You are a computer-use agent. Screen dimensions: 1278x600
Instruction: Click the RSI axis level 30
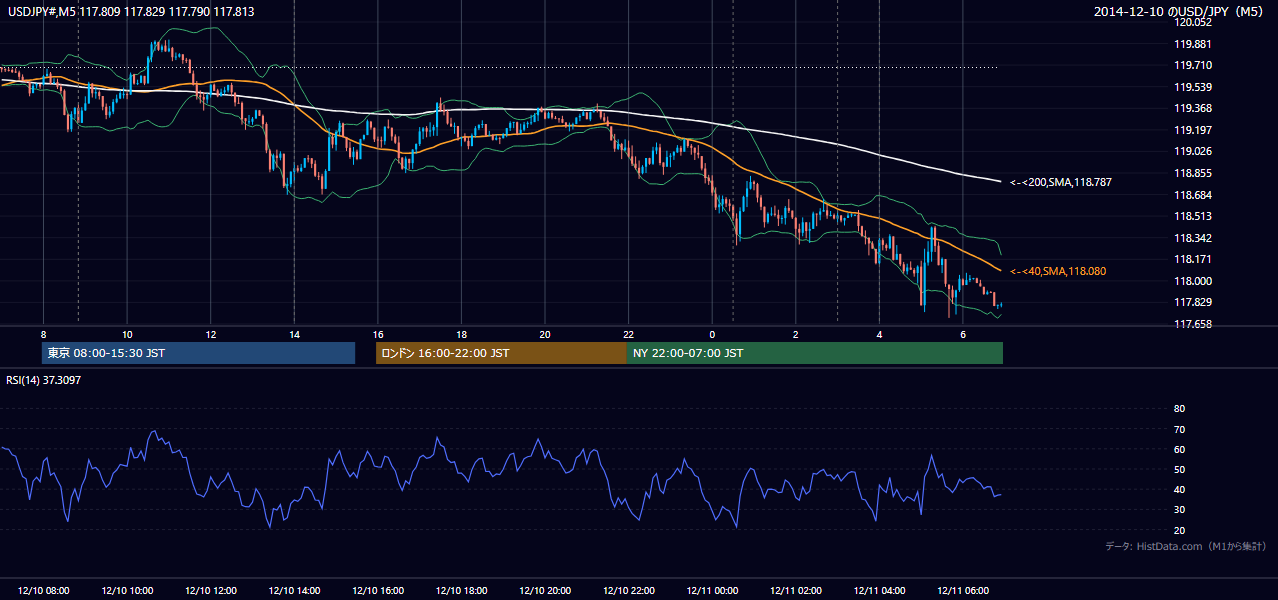pos(1179,510)
